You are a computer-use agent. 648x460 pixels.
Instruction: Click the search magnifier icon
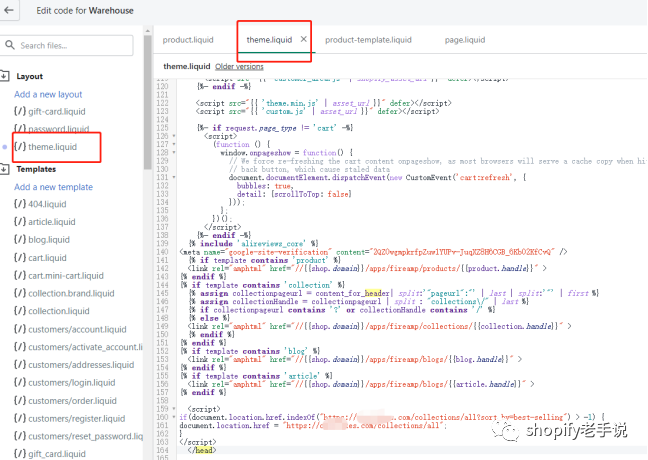coord(10,45)
